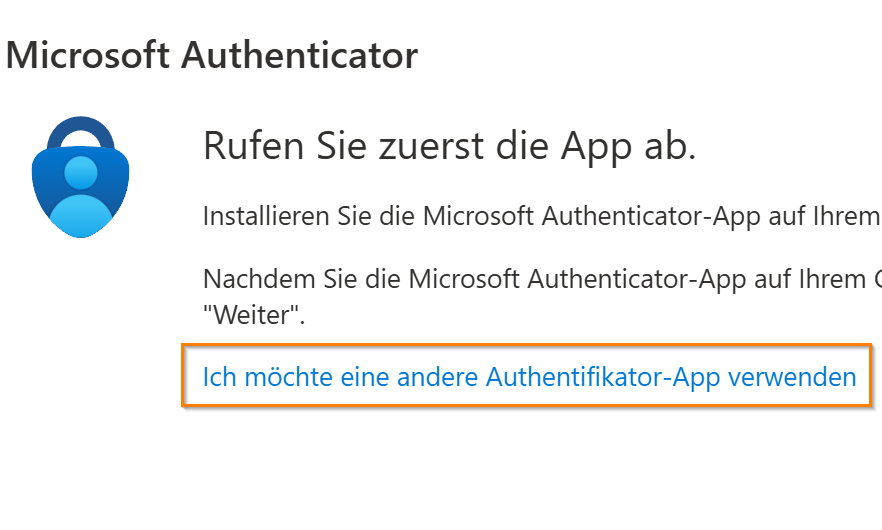882x530 pixels.
Task: Click the word "Rufen" in the heading
Action: point(245,146)
